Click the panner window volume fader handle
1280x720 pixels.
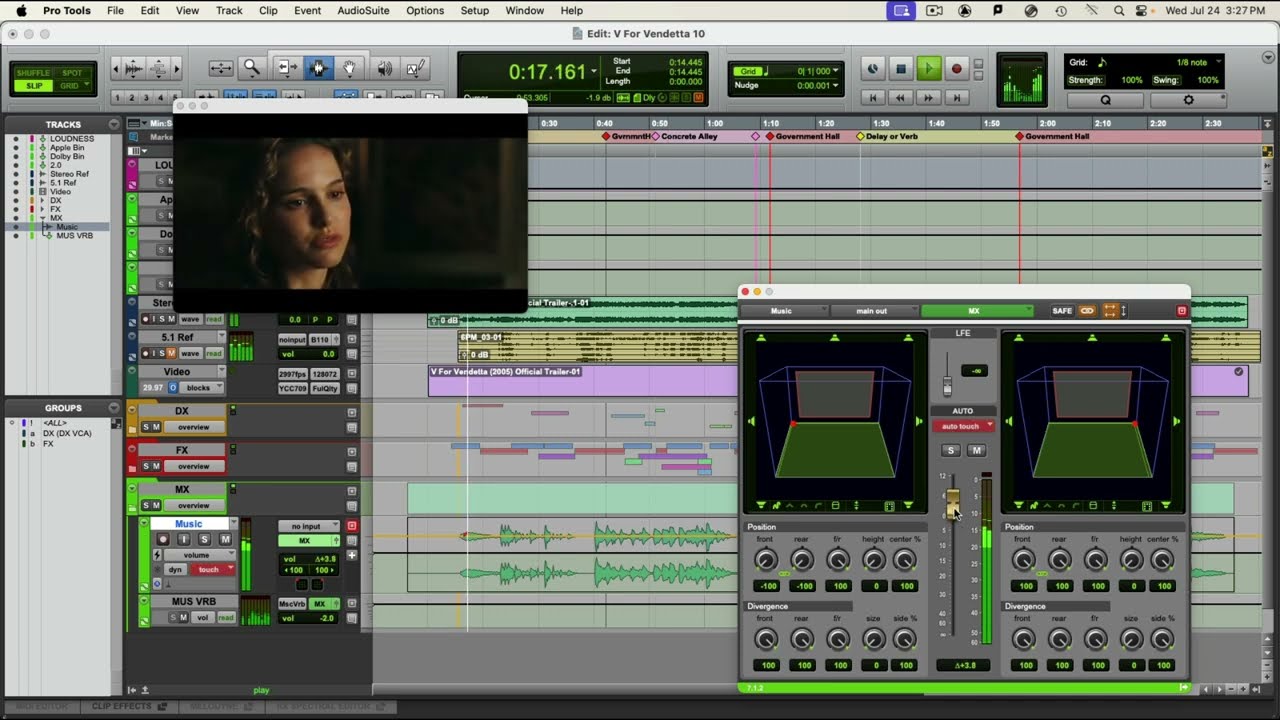953,504
